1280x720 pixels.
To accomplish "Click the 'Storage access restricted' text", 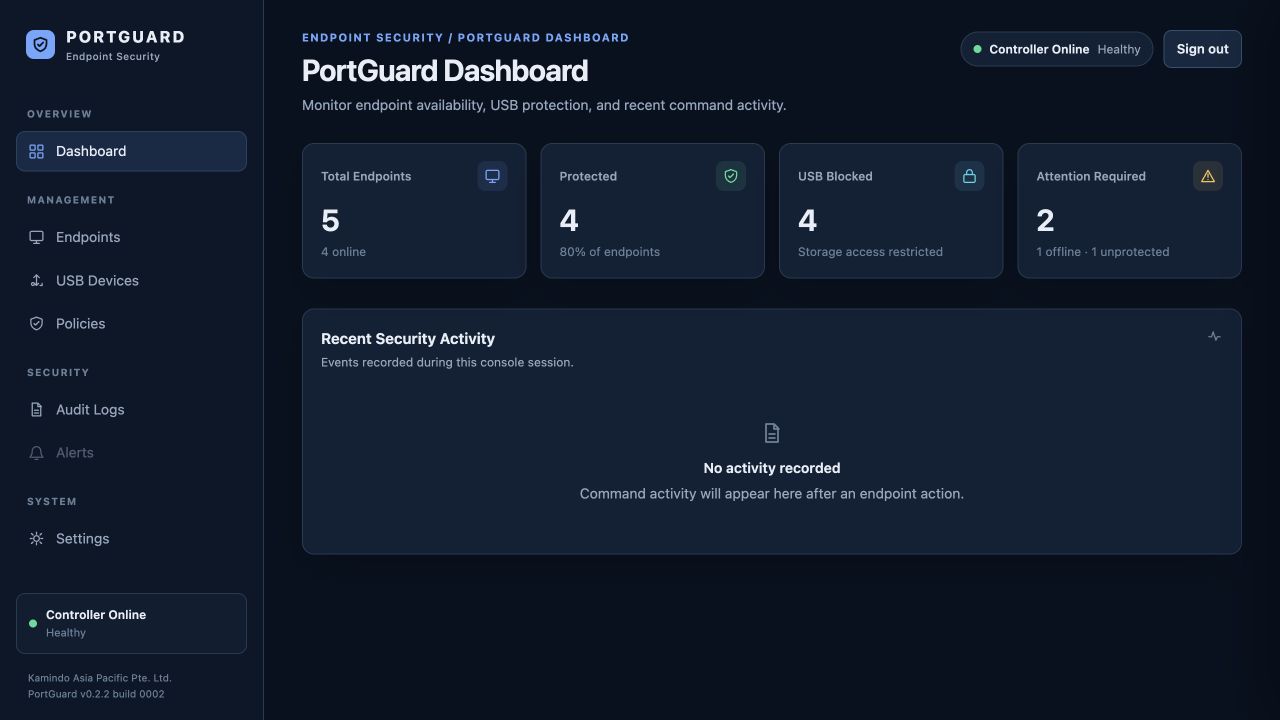I will click(870, 252).
